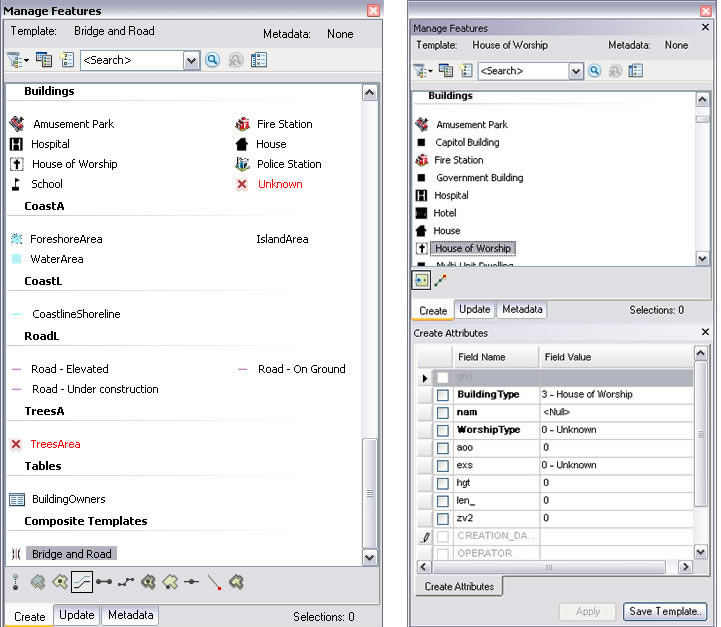
Task: Click the right arrow of attributes horizontal scrollbar
Action: click(685, 567)
